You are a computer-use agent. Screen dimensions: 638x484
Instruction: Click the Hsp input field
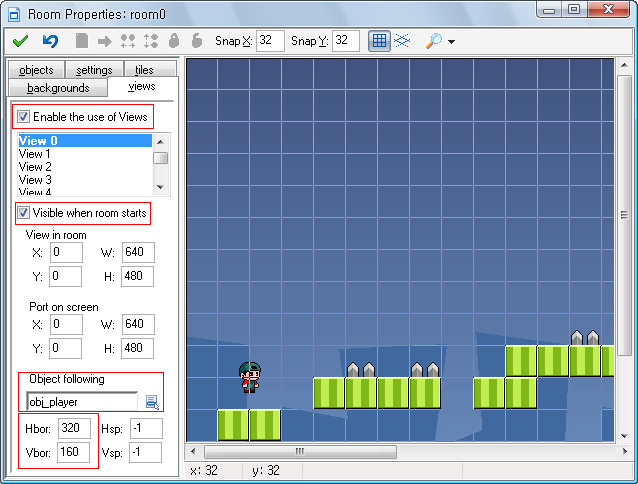click(x=146, y=428)
